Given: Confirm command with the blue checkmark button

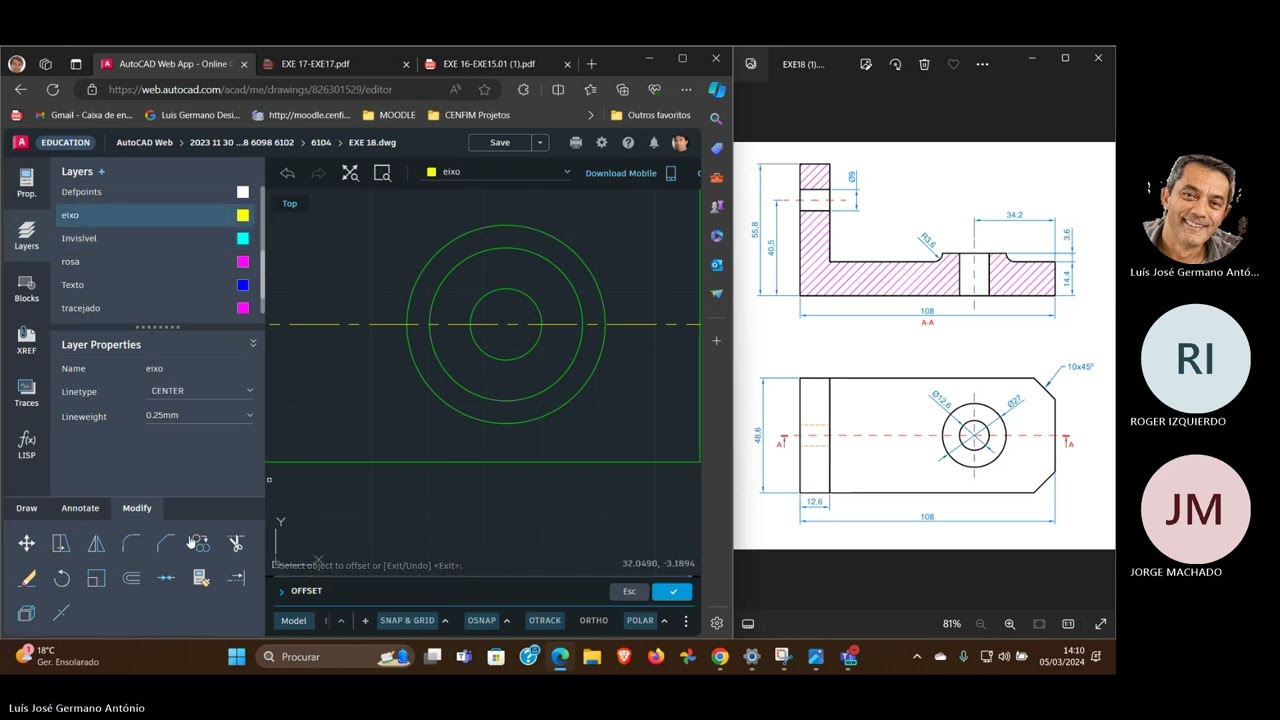Looking at the screenshot, I should 672,592.
